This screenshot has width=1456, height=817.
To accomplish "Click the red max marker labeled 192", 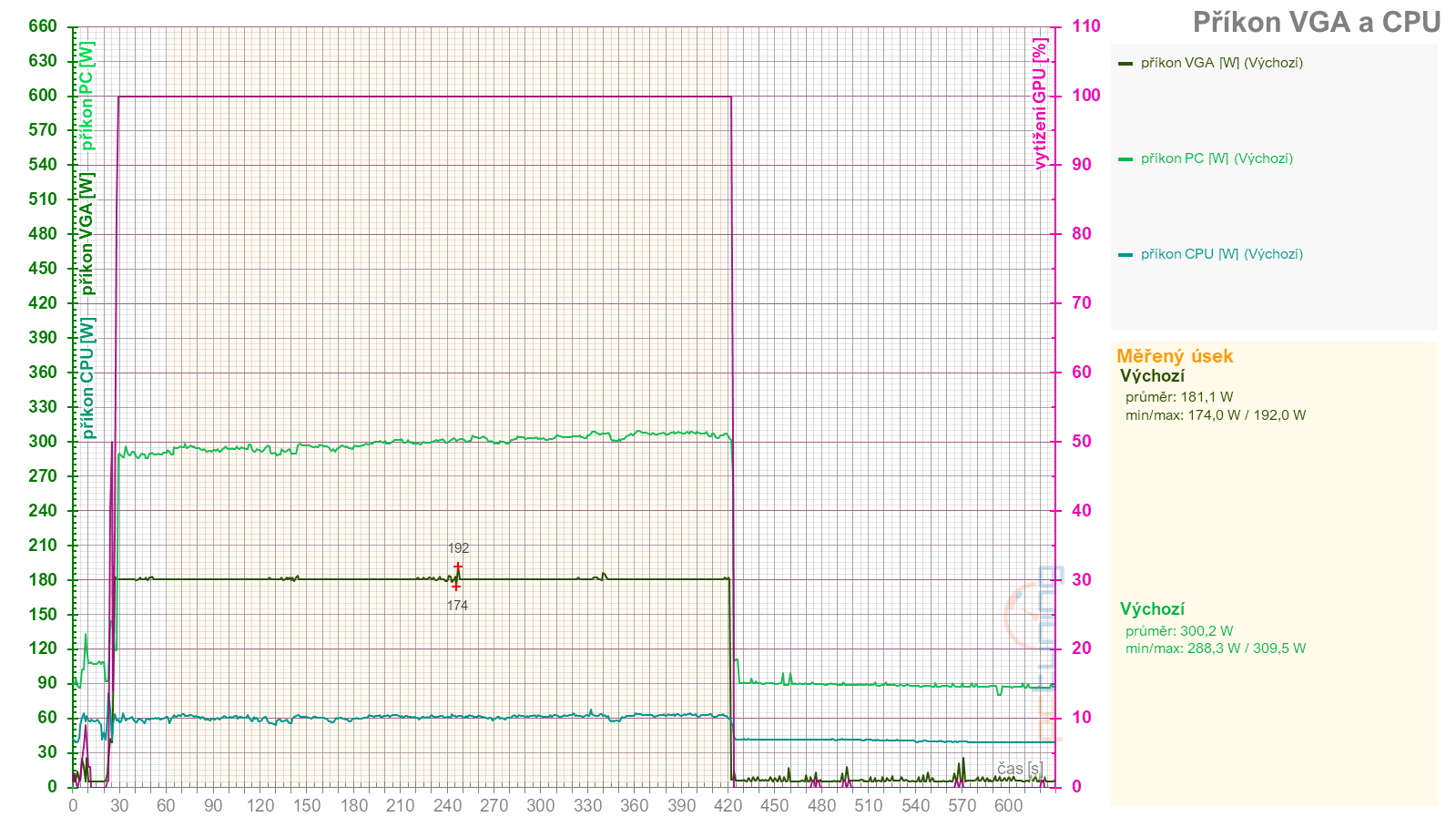I will coord(458,567).
